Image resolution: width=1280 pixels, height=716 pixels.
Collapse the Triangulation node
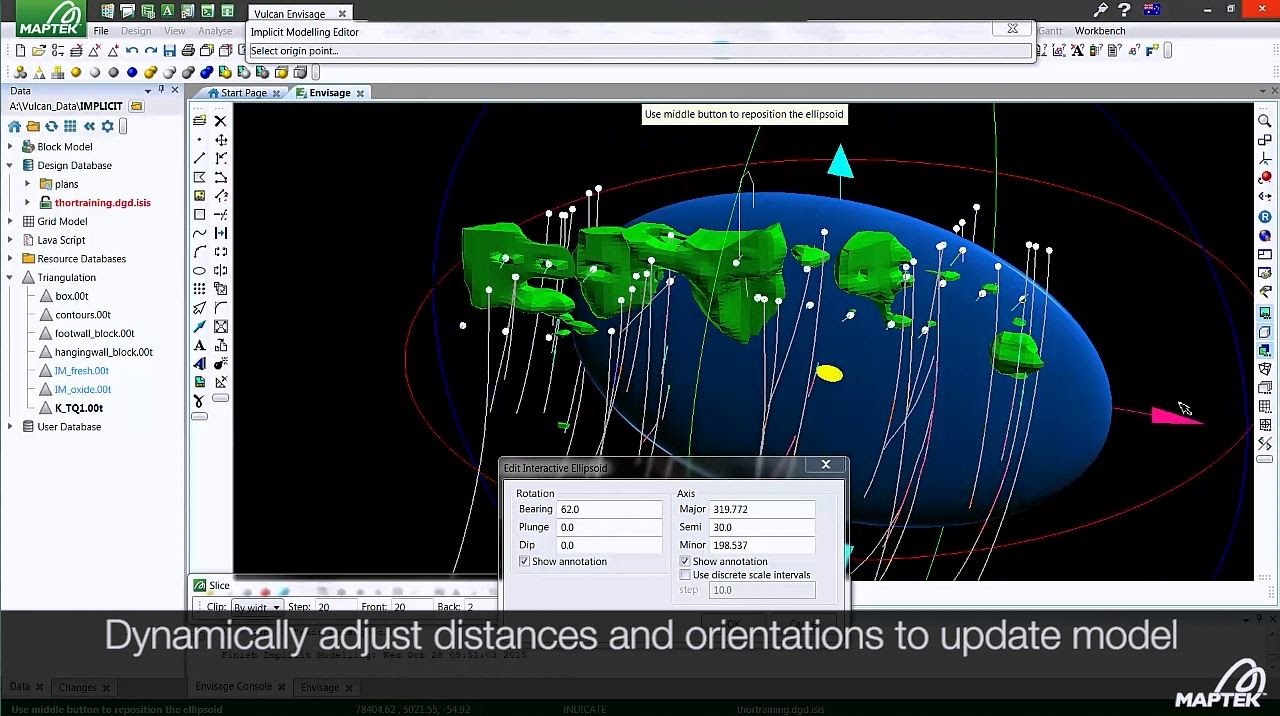[10, 278]
